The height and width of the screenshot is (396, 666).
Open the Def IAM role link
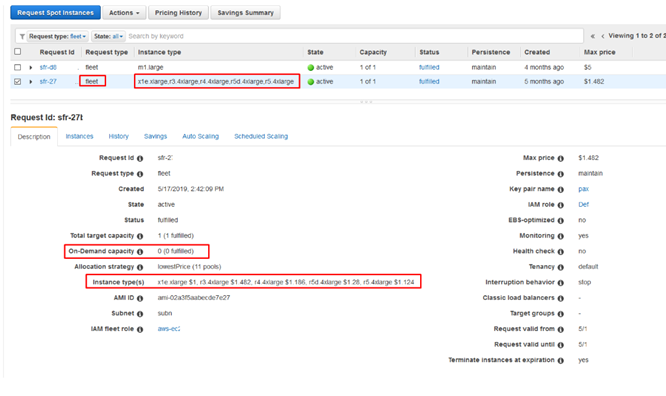tap(584, 204)
